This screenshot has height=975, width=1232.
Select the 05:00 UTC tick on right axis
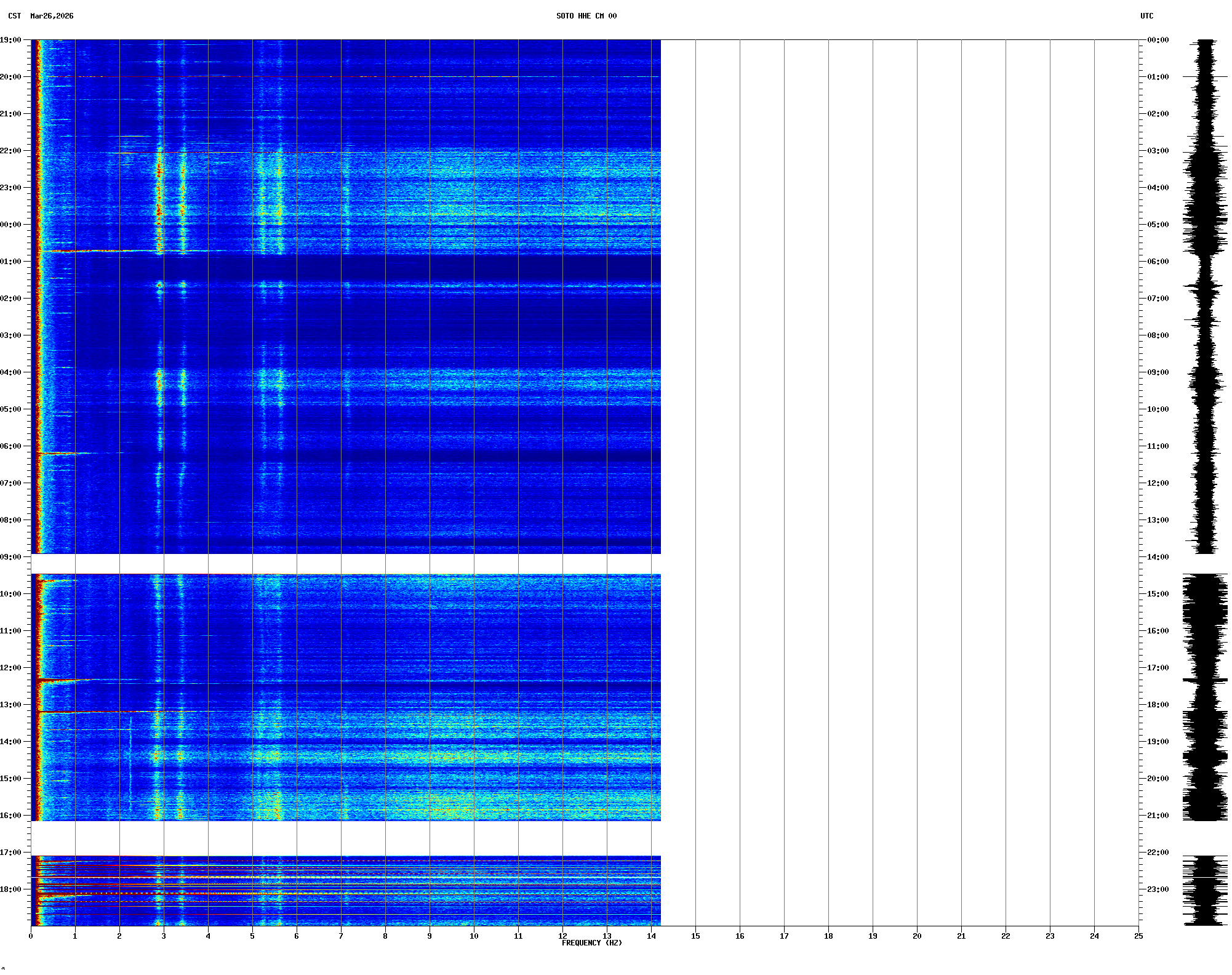coord(1158,225)
